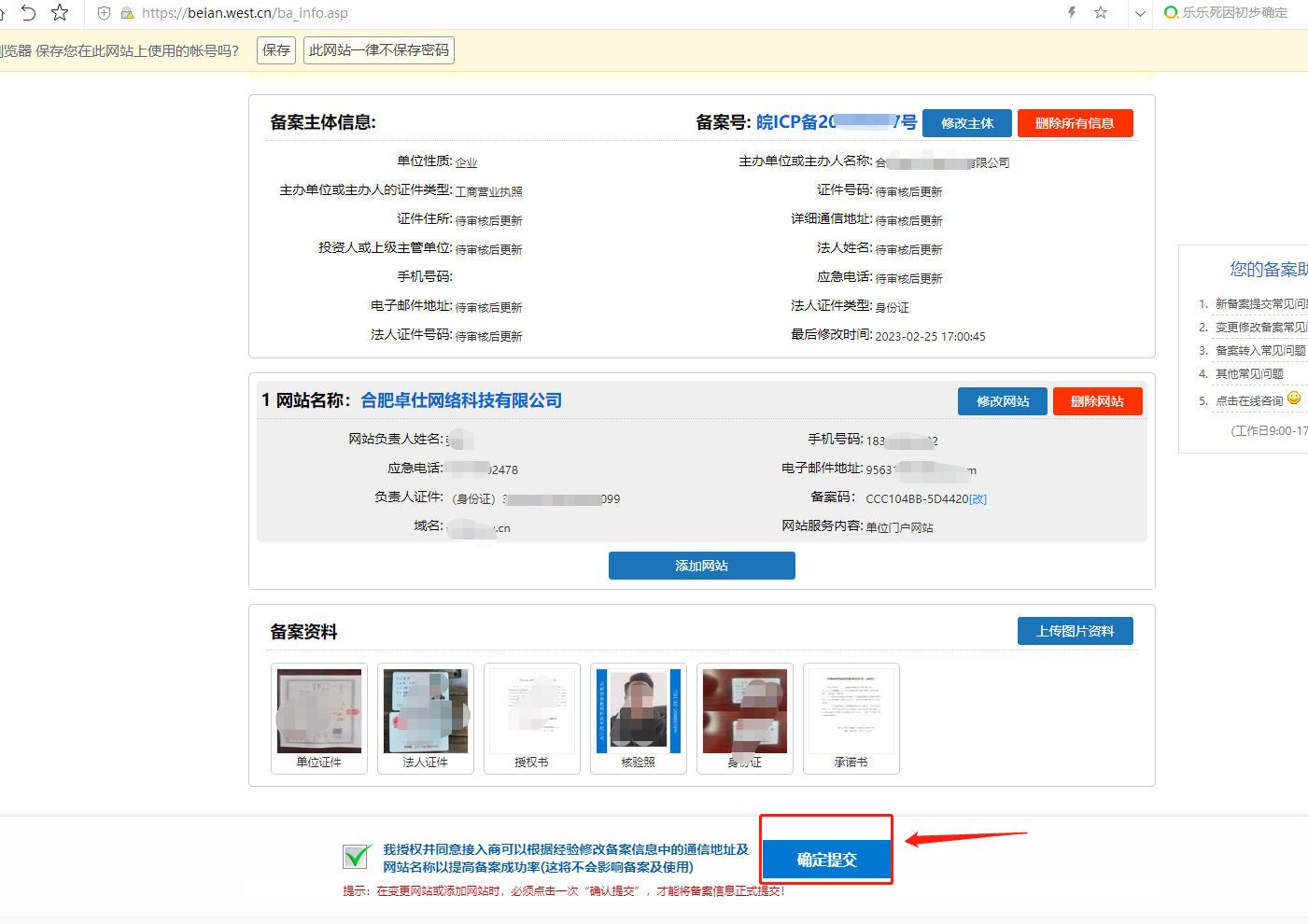Click the 工商营业执照 value text
Screen dimensions: 1308x924
pyautogui.click(x=488, y=192)
